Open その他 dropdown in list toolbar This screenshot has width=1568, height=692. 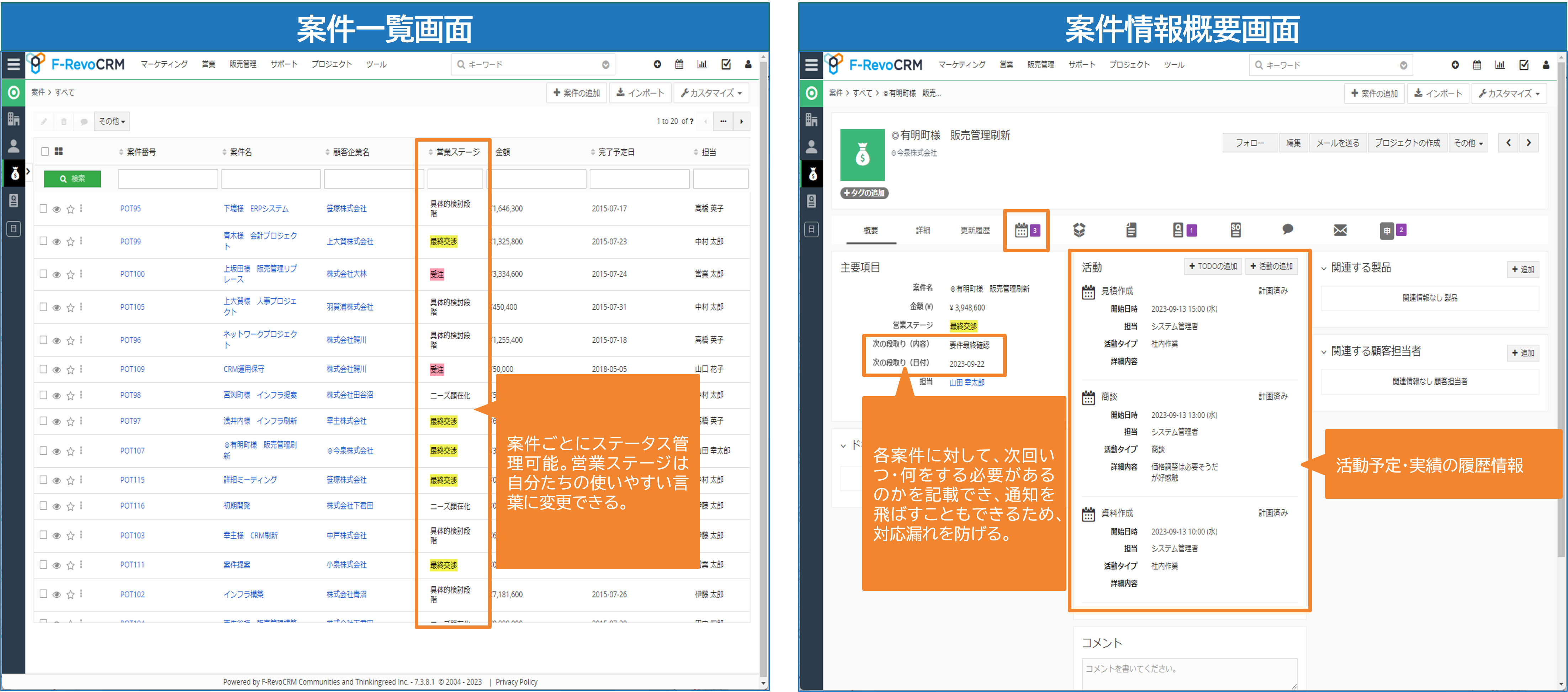coord(112,121)
